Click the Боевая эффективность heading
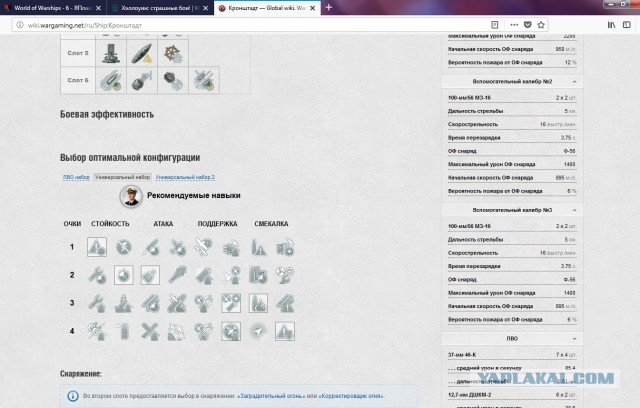This screenshot has width=640, height=408. coord(107,114)
